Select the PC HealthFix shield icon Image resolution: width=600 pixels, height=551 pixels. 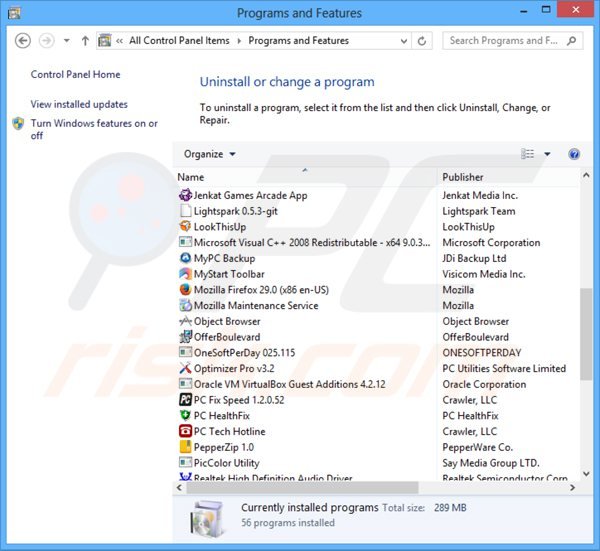tap(185, 415)
